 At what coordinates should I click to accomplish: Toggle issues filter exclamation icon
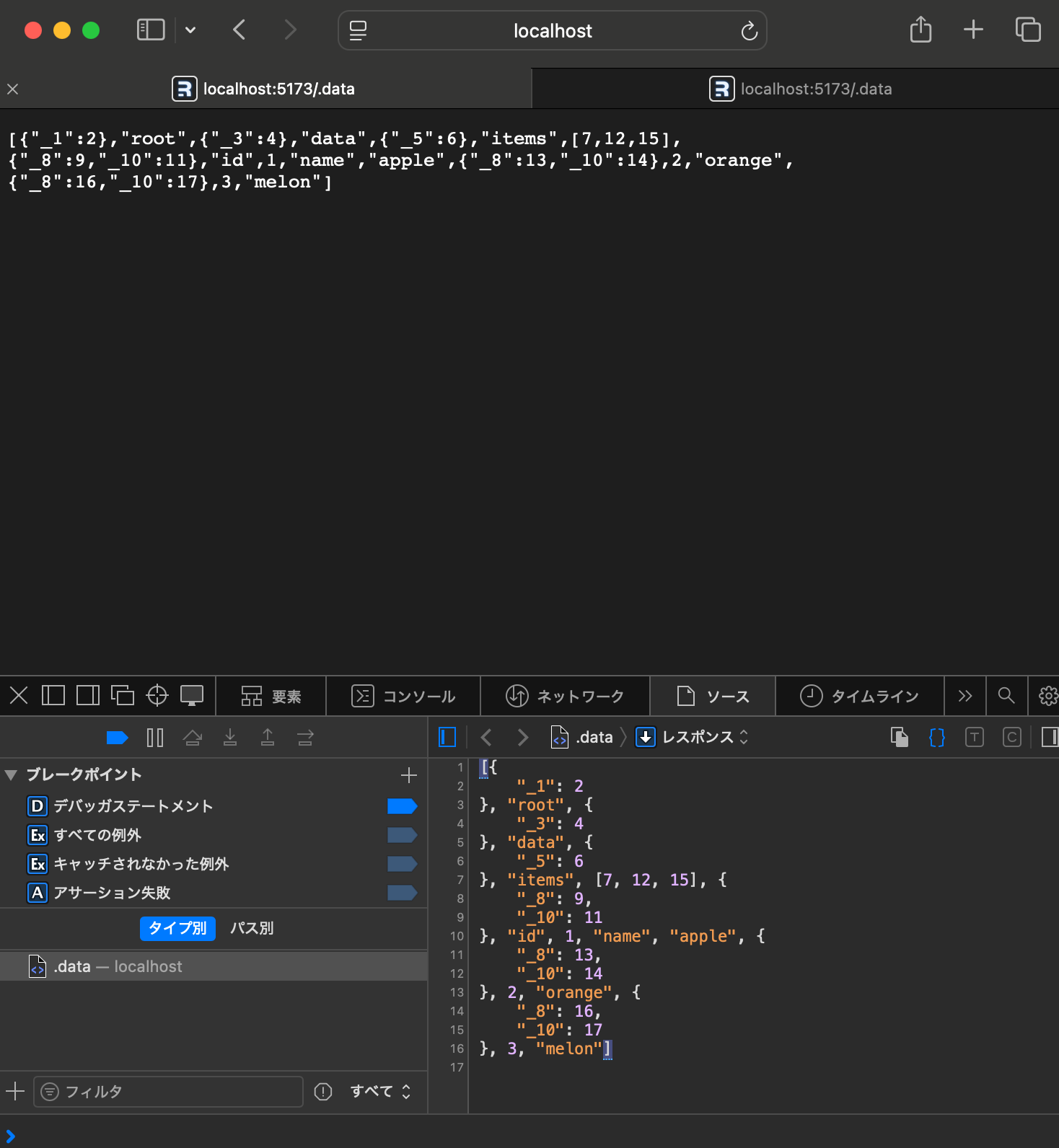tap(323, 1092)
